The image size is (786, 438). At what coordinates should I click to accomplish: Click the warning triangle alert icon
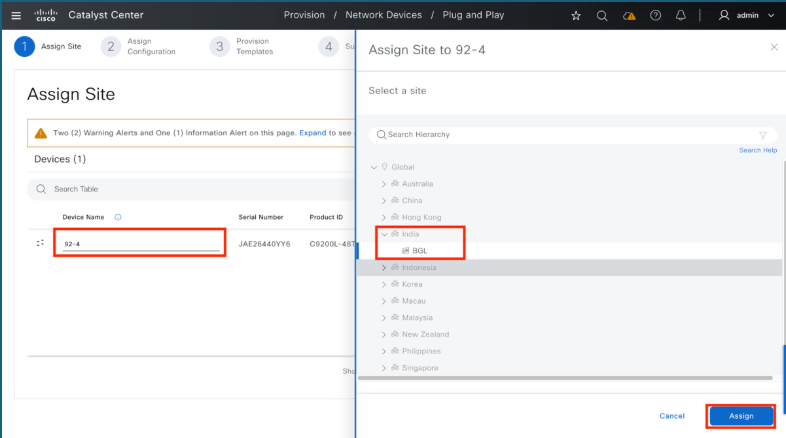point(41,133)
